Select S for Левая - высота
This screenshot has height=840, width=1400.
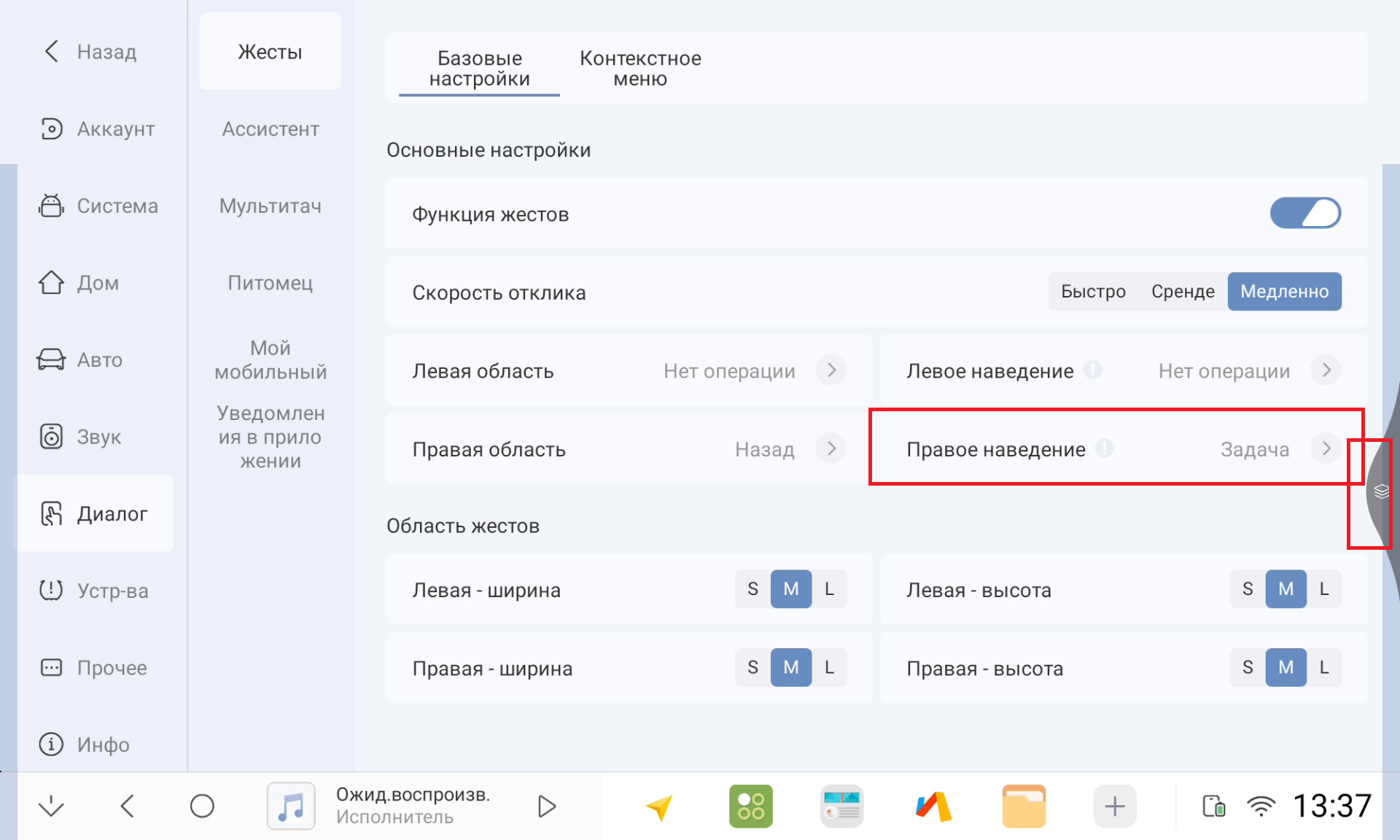coord(1248,588)
